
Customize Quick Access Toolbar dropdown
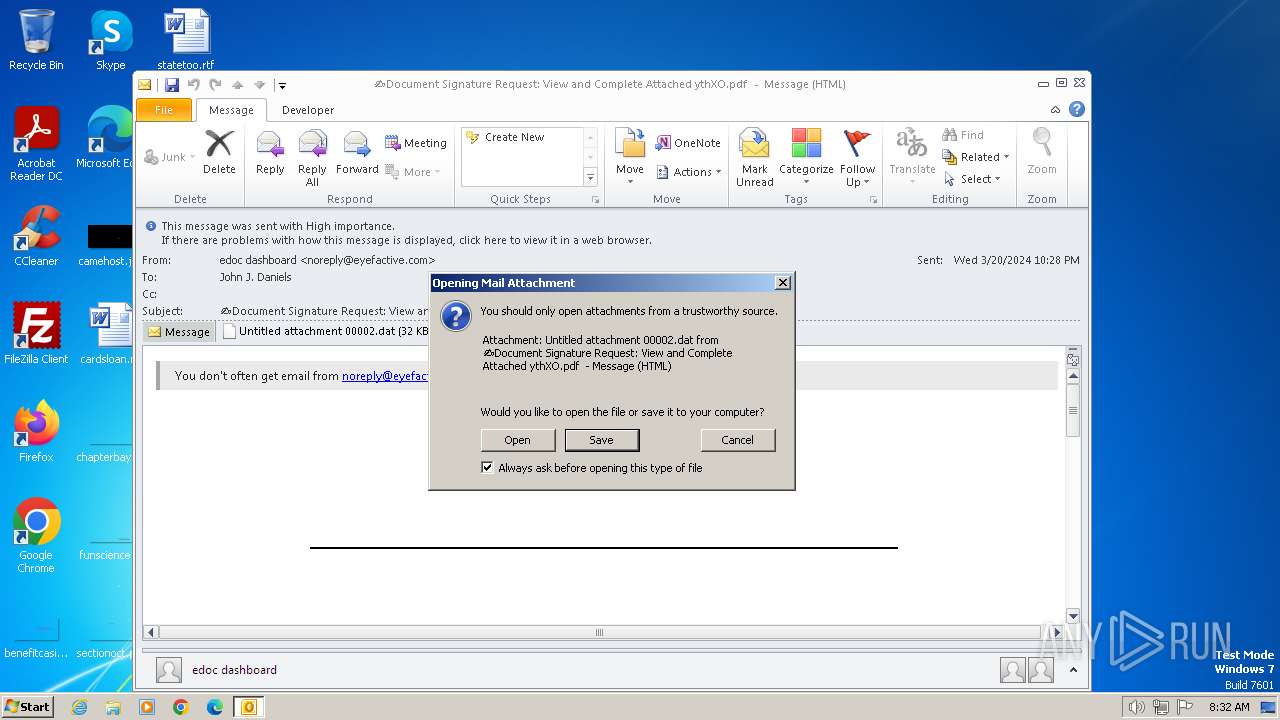click(282, 86)
